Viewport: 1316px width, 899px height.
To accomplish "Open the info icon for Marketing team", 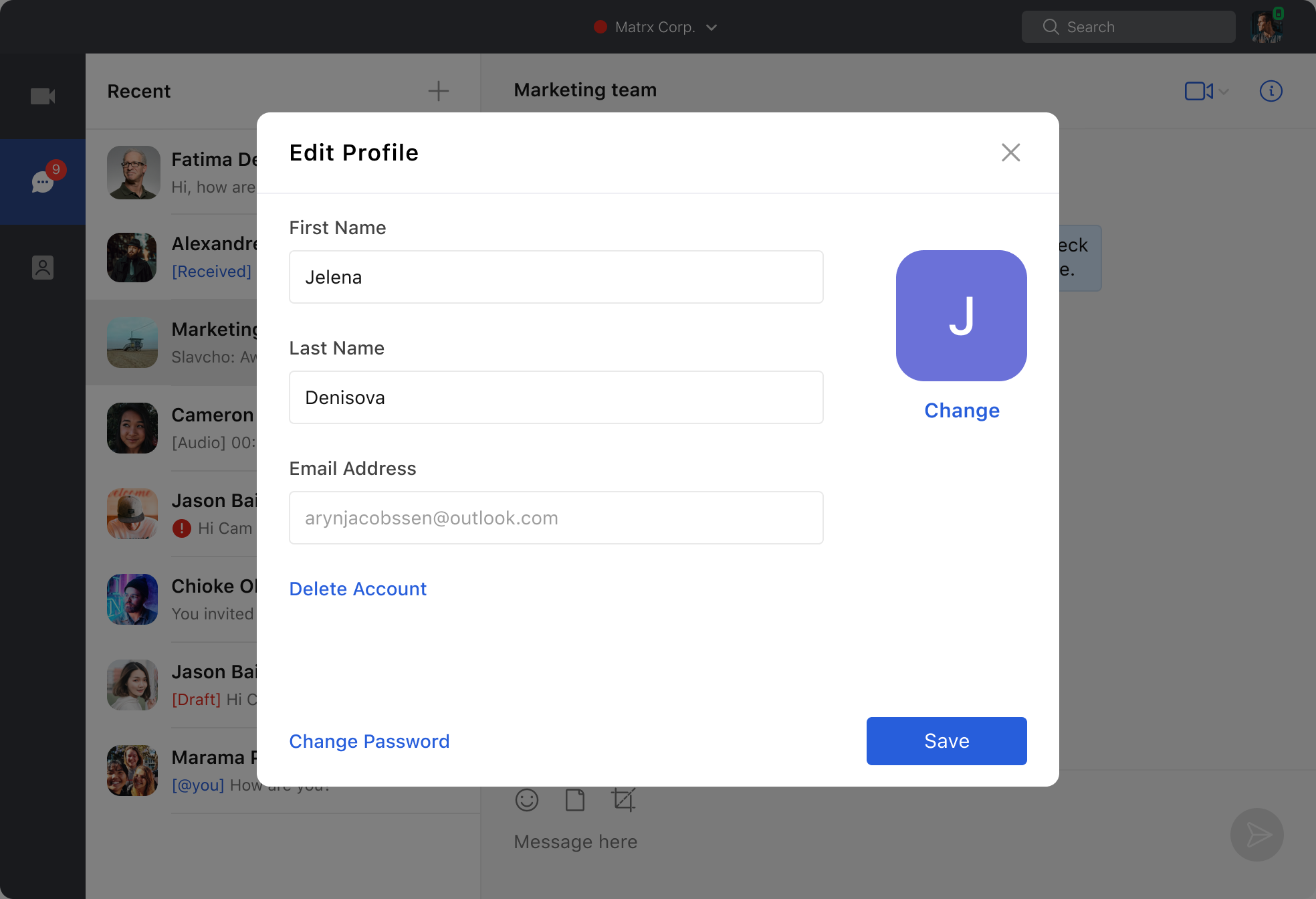I will coord(1271,91).
